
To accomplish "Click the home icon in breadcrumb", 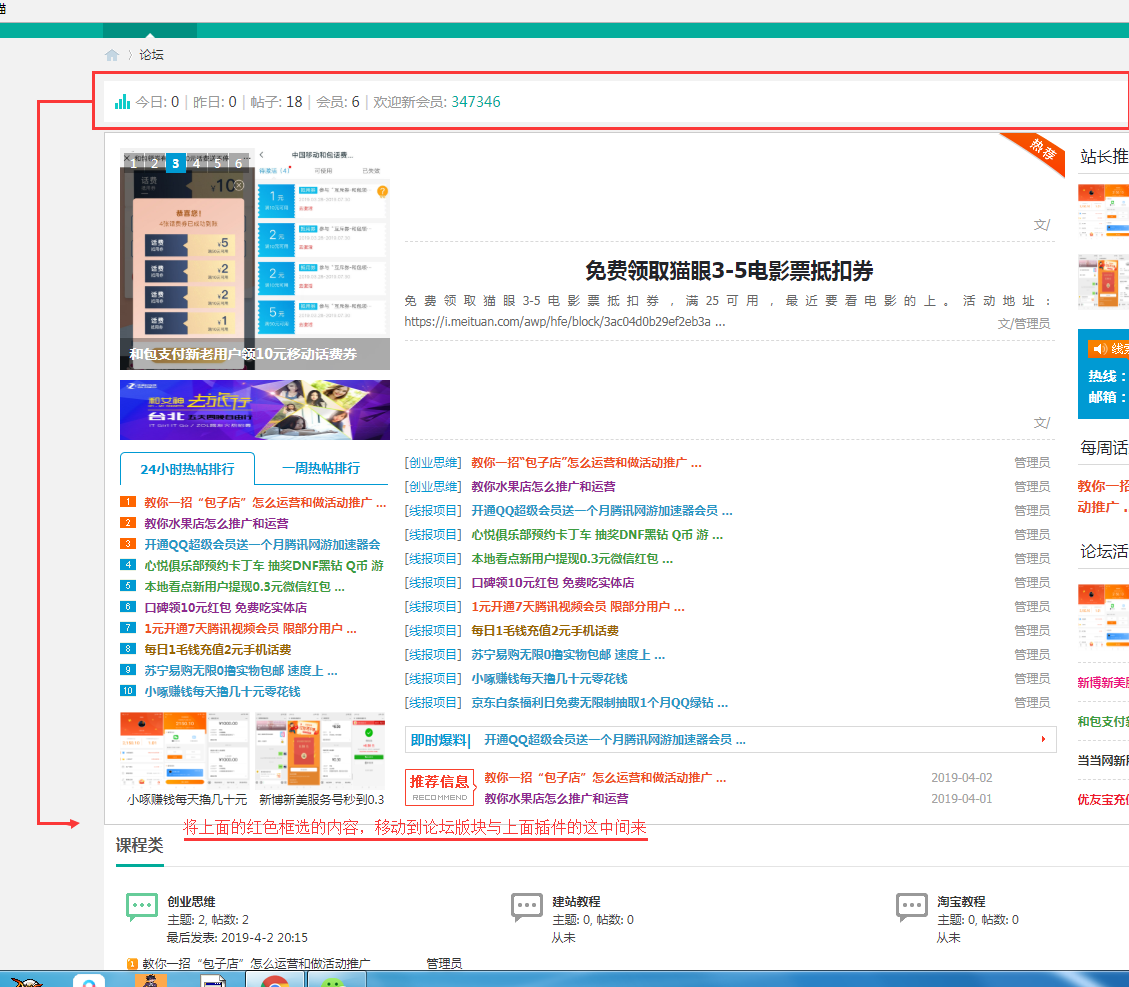I will tap(112, 55).
